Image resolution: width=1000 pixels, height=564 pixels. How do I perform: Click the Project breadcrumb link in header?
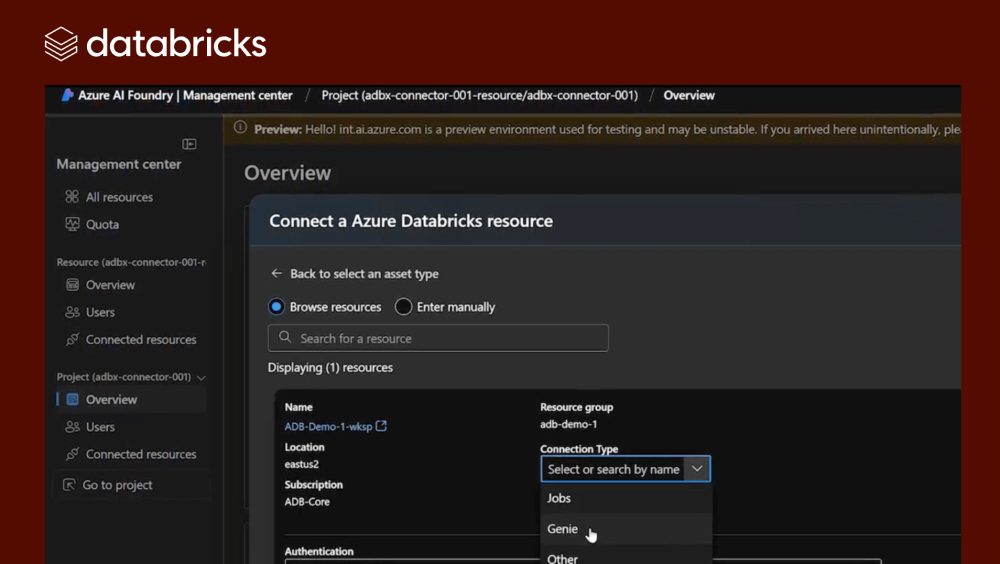[479, 96]
